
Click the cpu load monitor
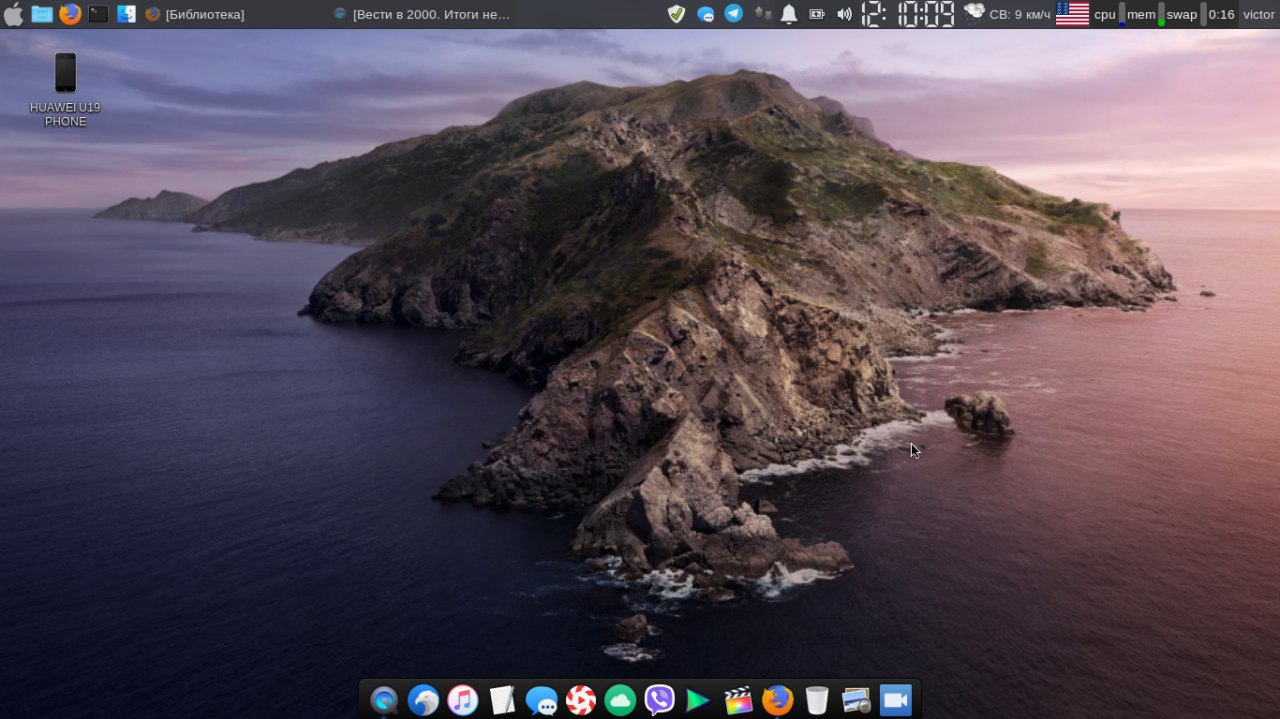point(1109,14)
